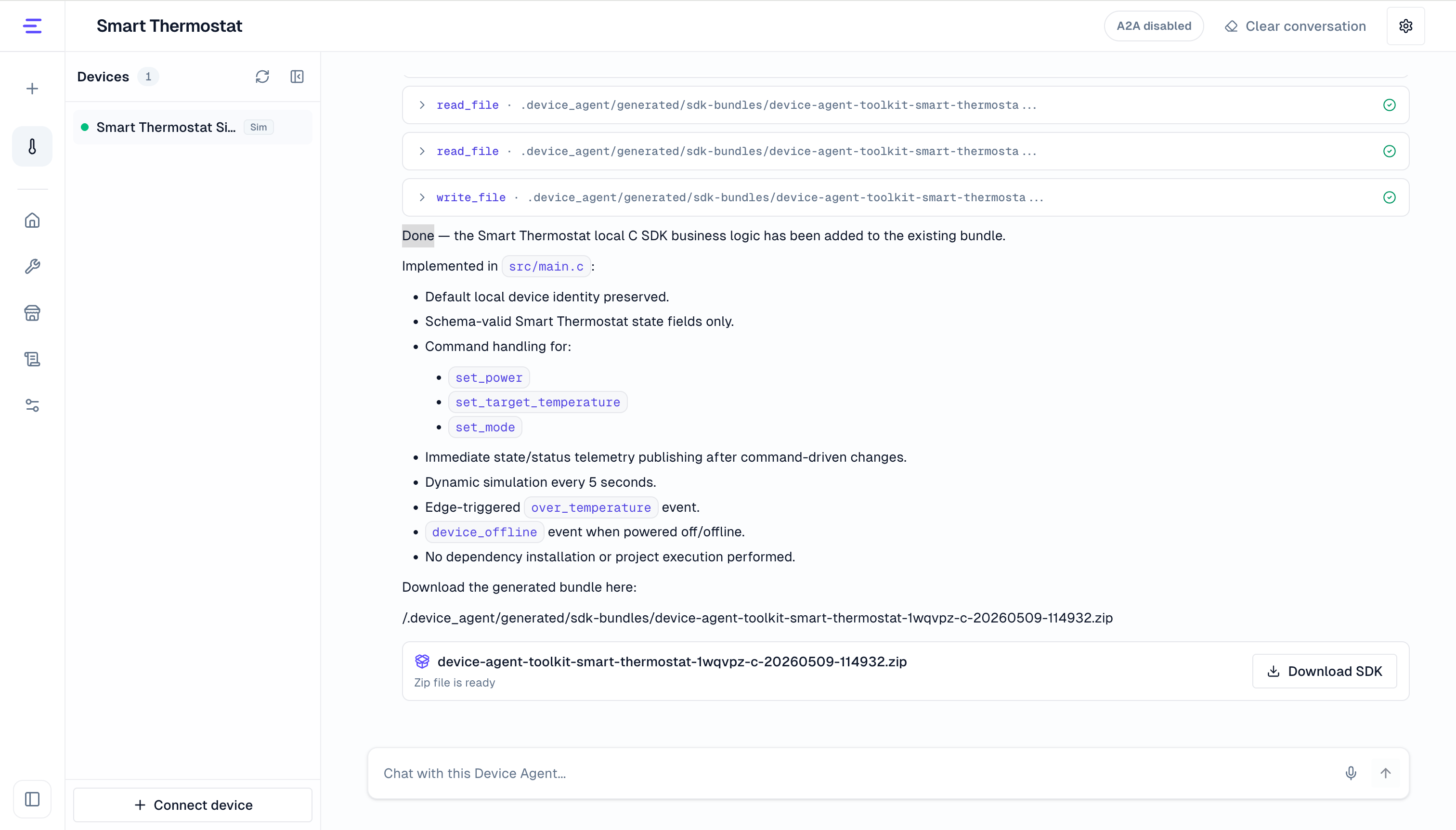
Task: Click the Smart Thermostat page title
Action: point(169,26)
